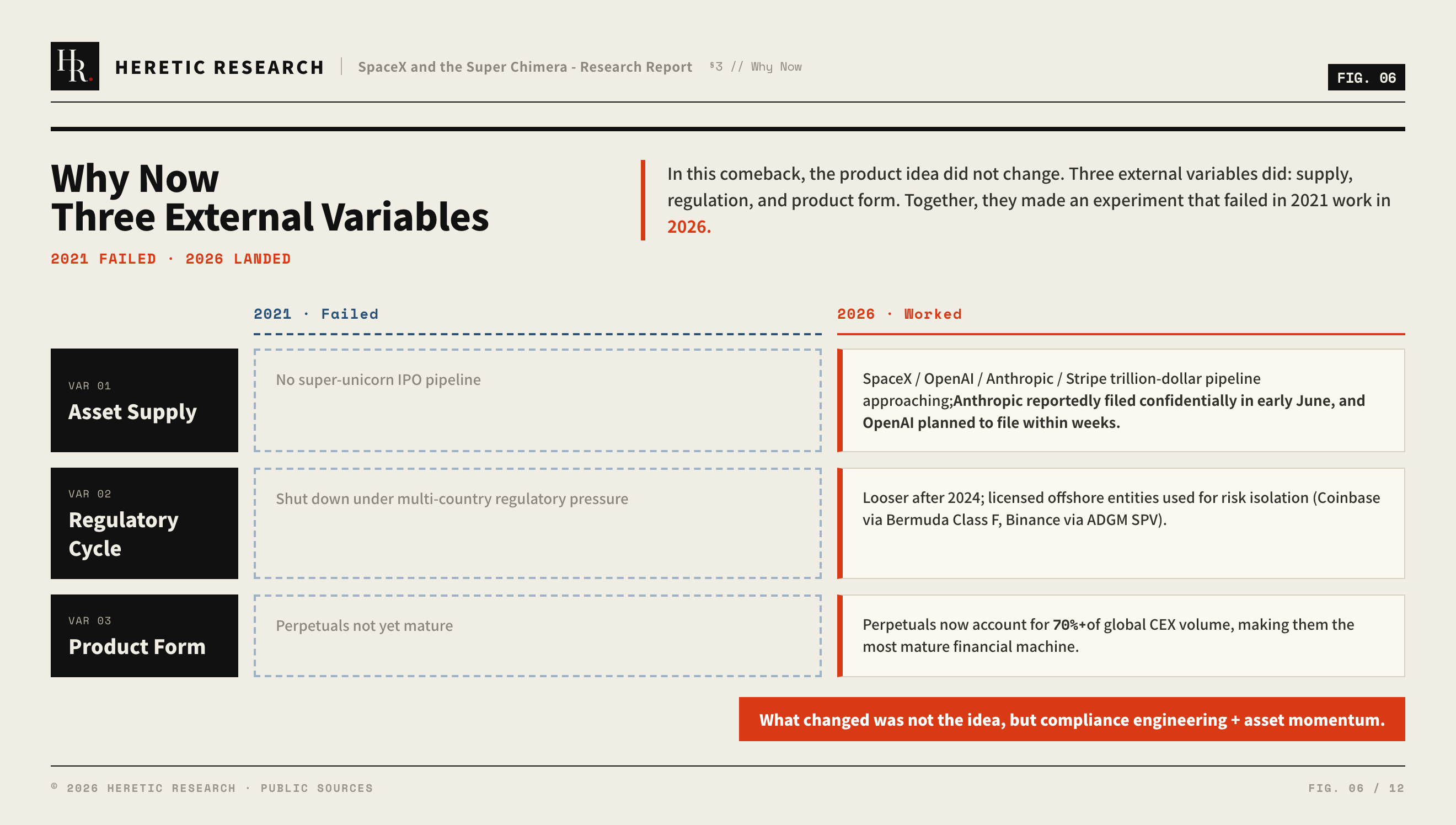This screenshot has height=825, width=1456.
Task: Click the "2021 · Failed" column header
Action: [315, 314]
